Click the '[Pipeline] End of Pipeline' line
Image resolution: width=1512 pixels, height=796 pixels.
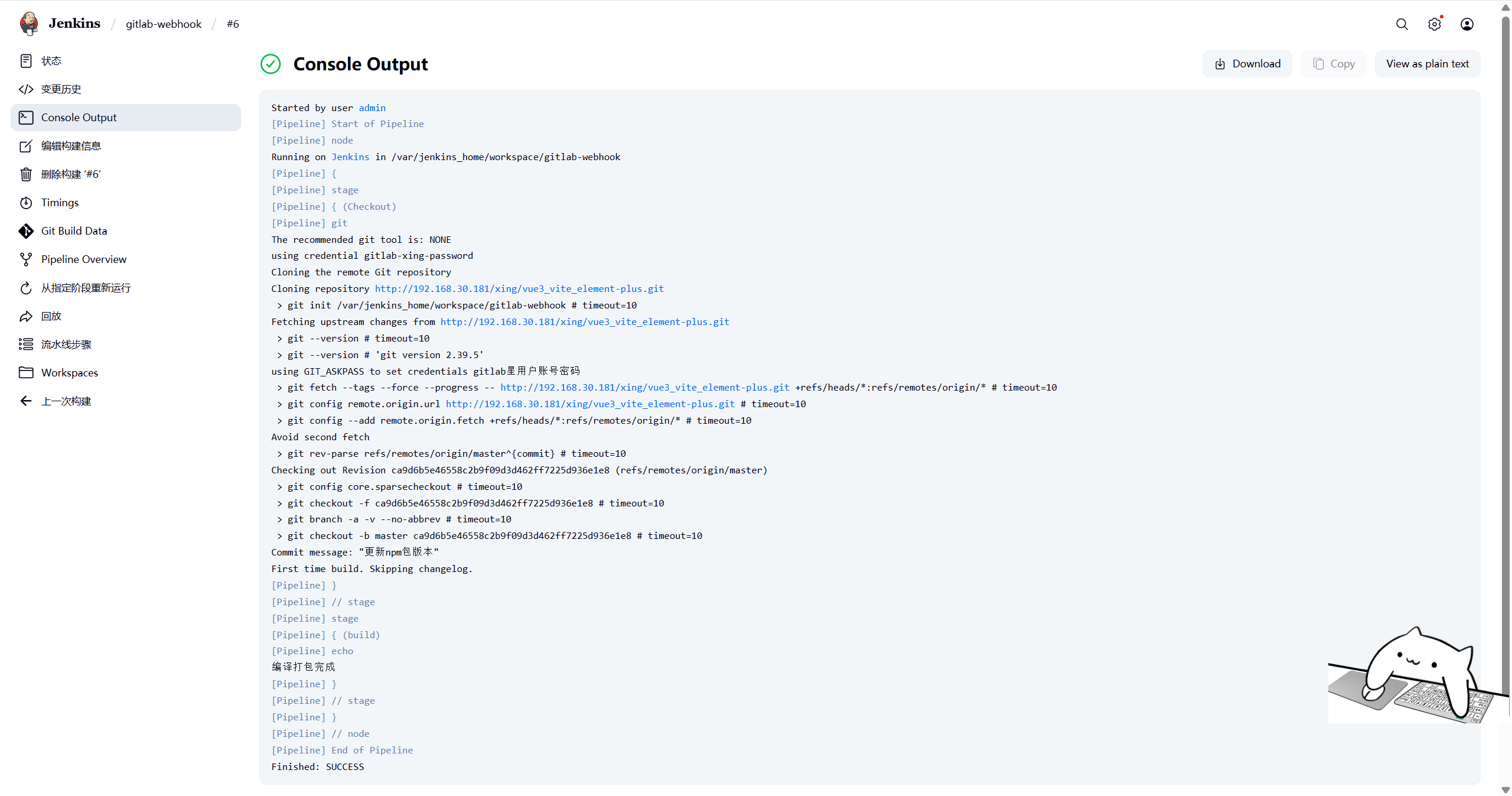342,750
